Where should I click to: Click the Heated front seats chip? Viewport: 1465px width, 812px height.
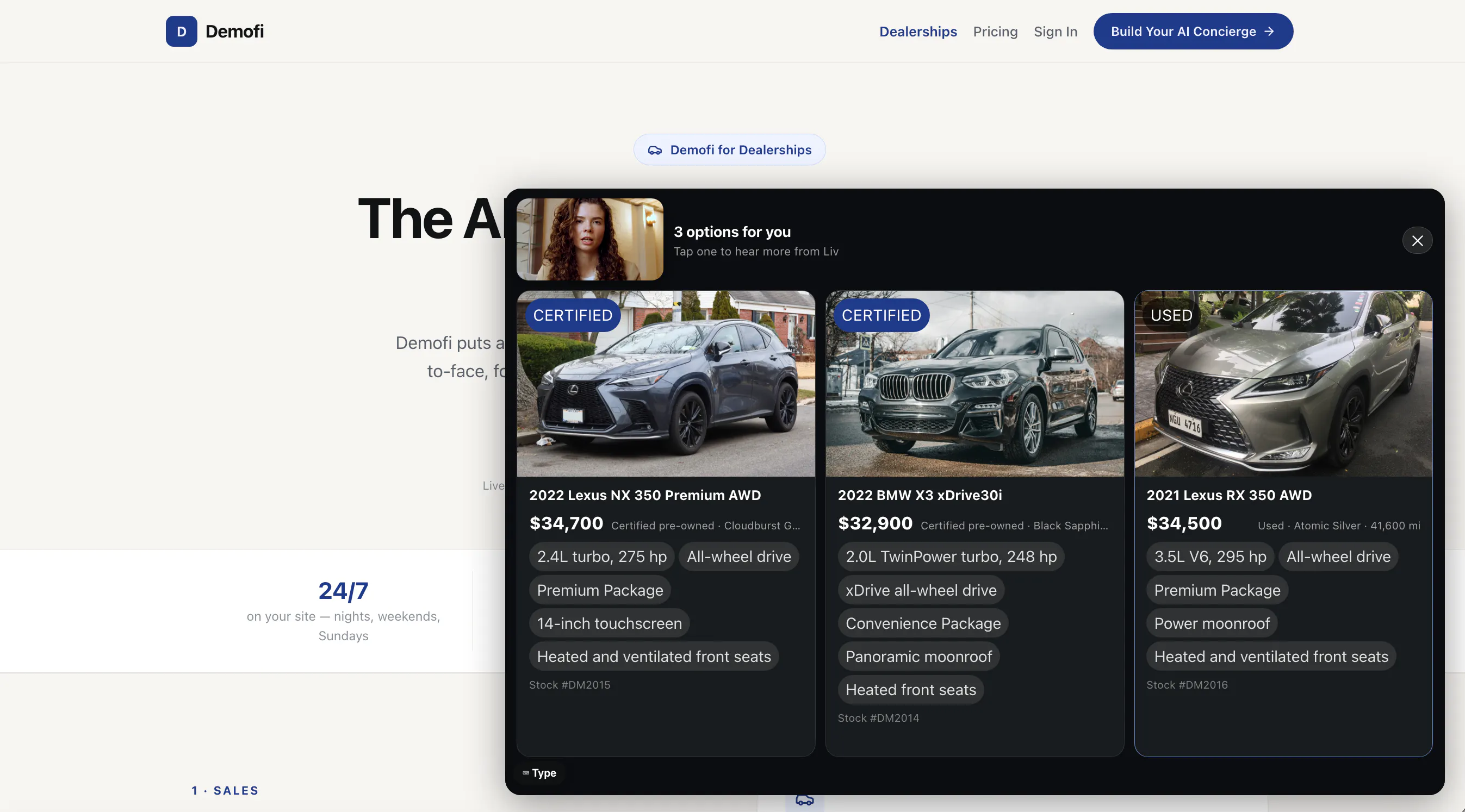(910, 690)
